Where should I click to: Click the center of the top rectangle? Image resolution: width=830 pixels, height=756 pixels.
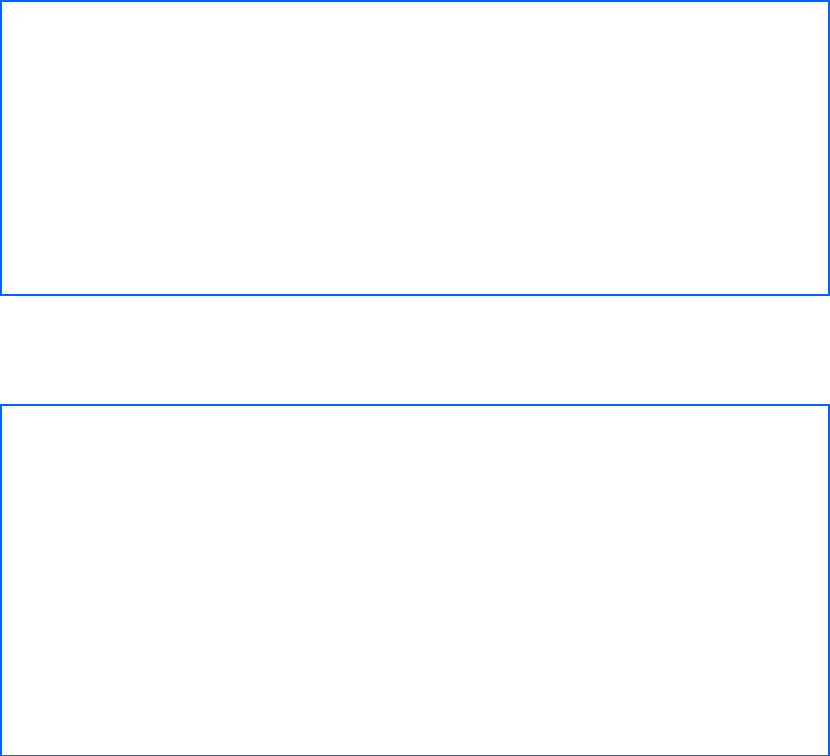point(415,148)
